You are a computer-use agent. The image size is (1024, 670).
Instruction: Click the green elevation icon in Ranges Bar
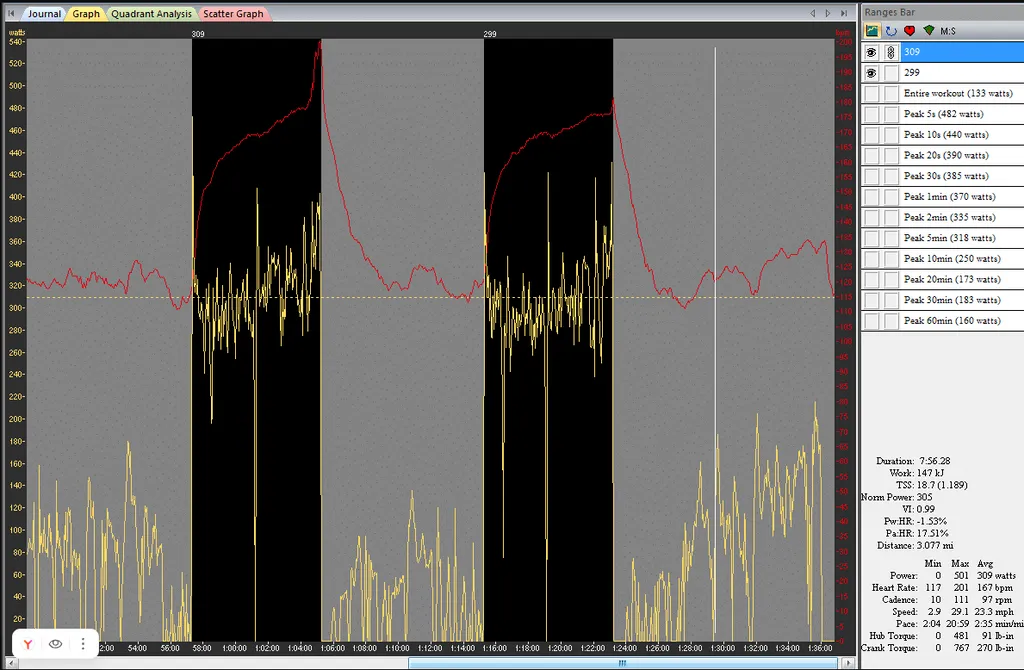928,31
